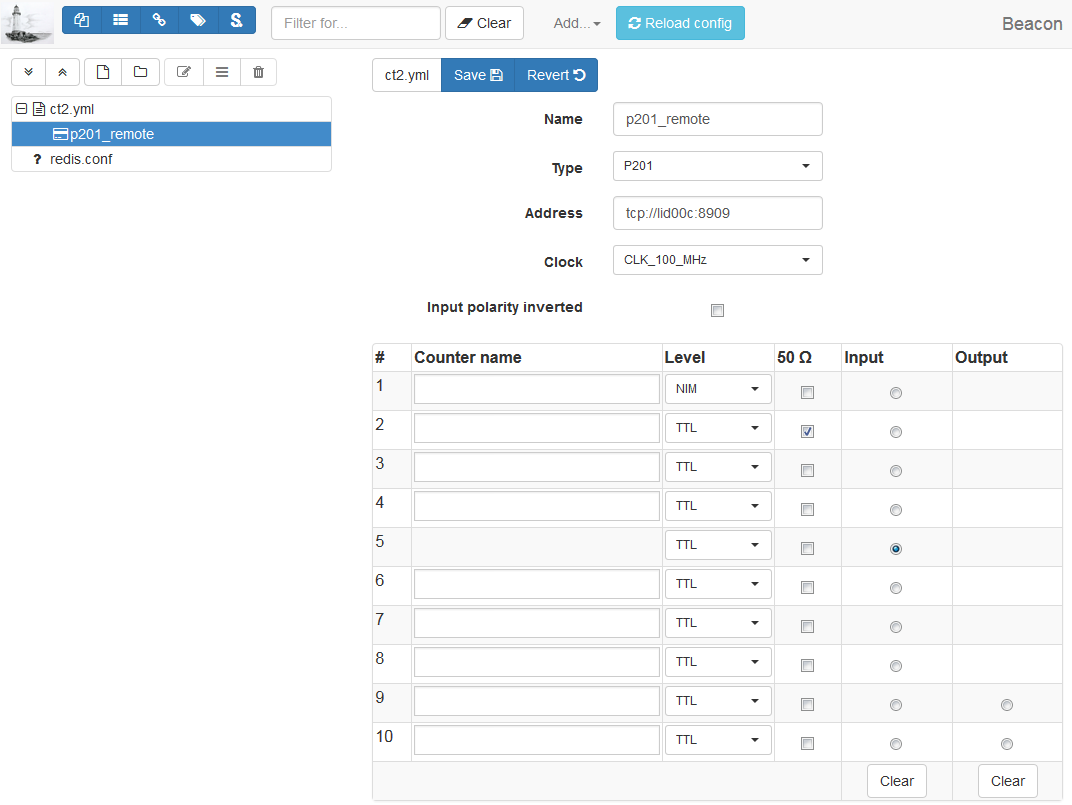This screenshot has width=1072, height=805.
Task: Click the Filter for... search field
Action: [x=356, y=23]
